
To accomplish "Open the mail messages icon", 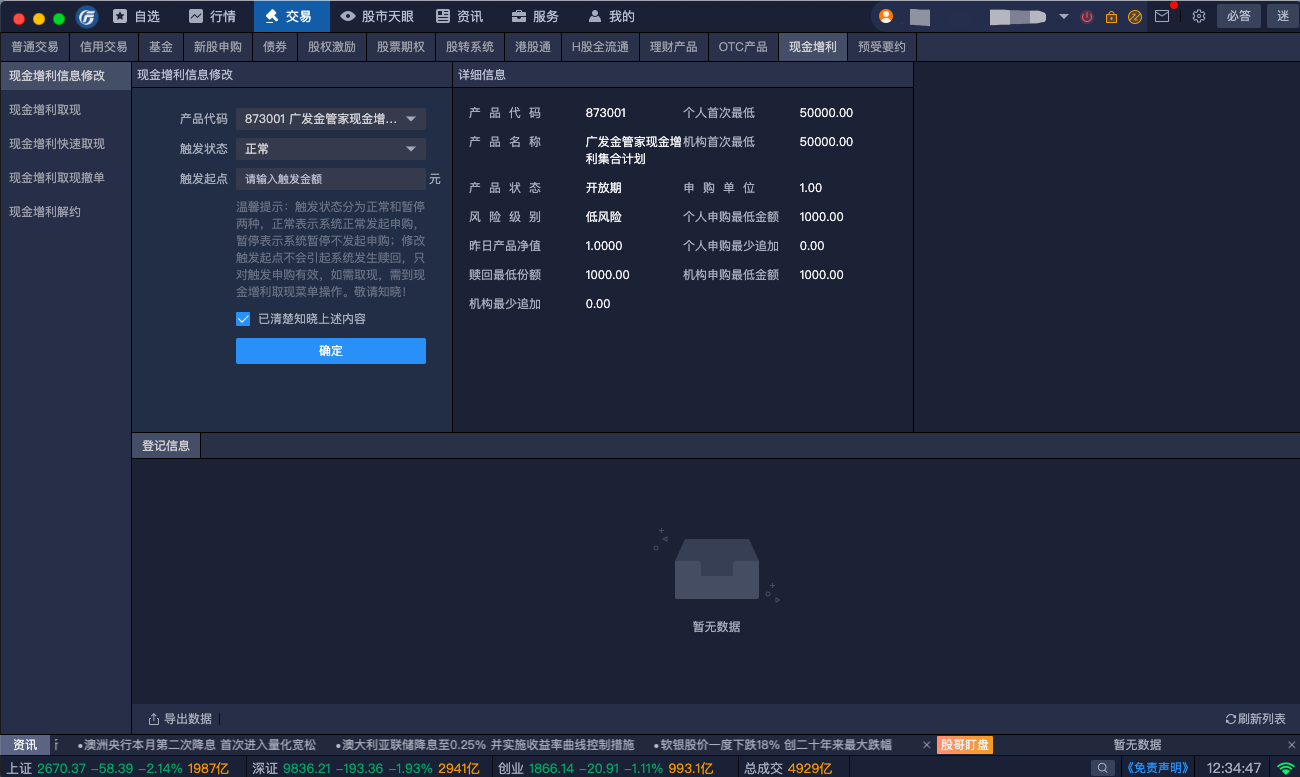I will point(1162,16).
